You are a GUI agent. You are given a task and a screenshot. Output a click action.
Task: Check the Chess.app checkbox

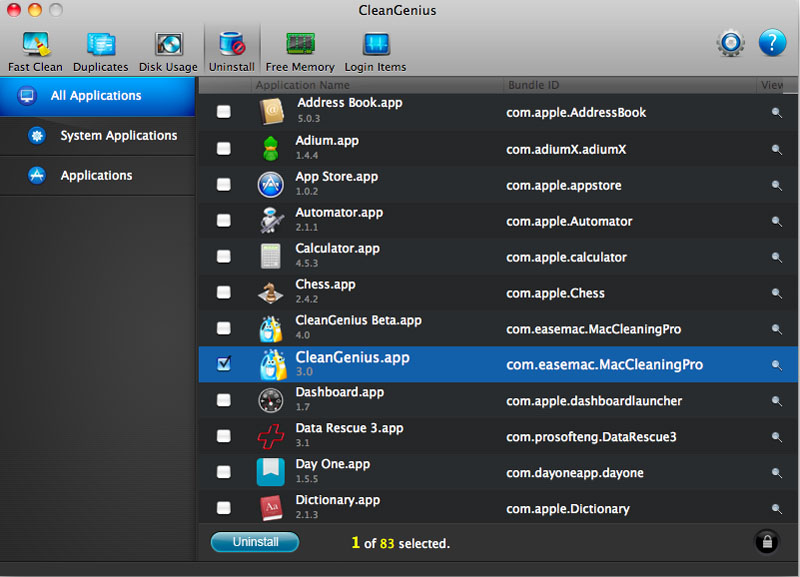click(x=223, y=292)
